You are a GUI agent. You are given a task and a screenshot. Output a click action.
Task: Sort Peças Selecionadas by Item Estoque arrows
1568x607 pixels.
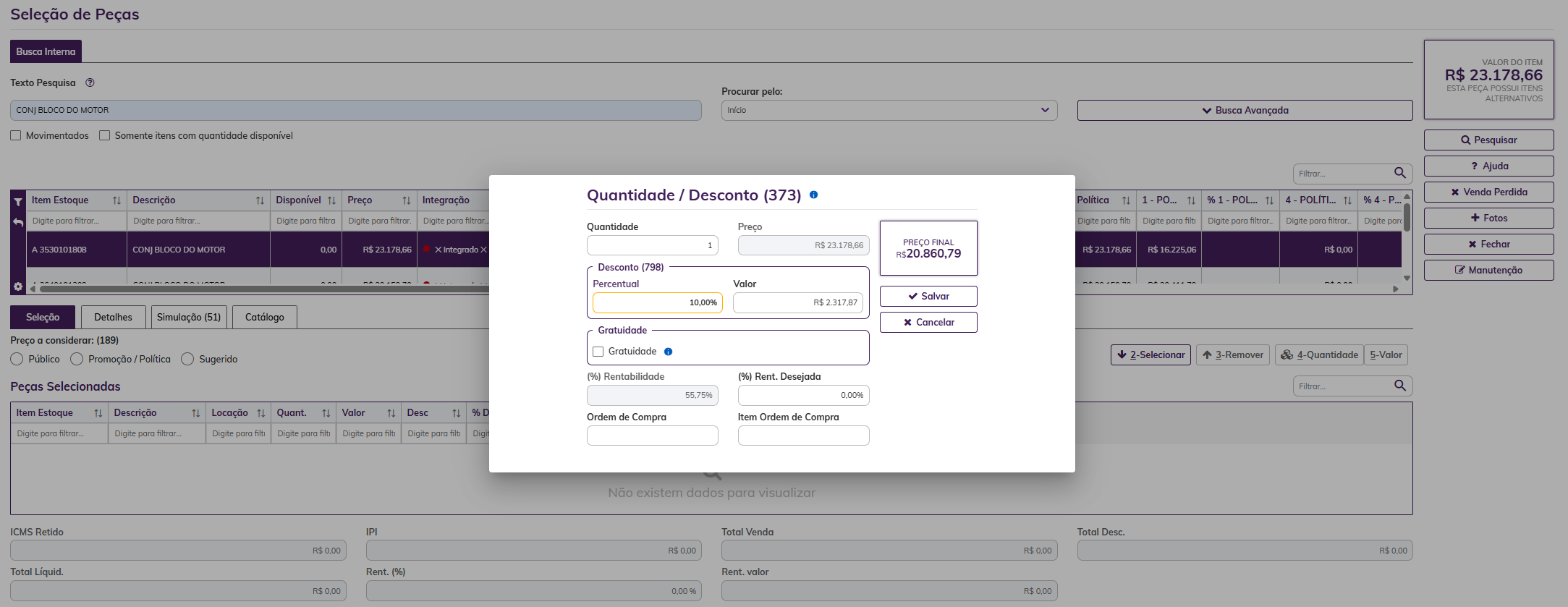[x=98, y=413]
